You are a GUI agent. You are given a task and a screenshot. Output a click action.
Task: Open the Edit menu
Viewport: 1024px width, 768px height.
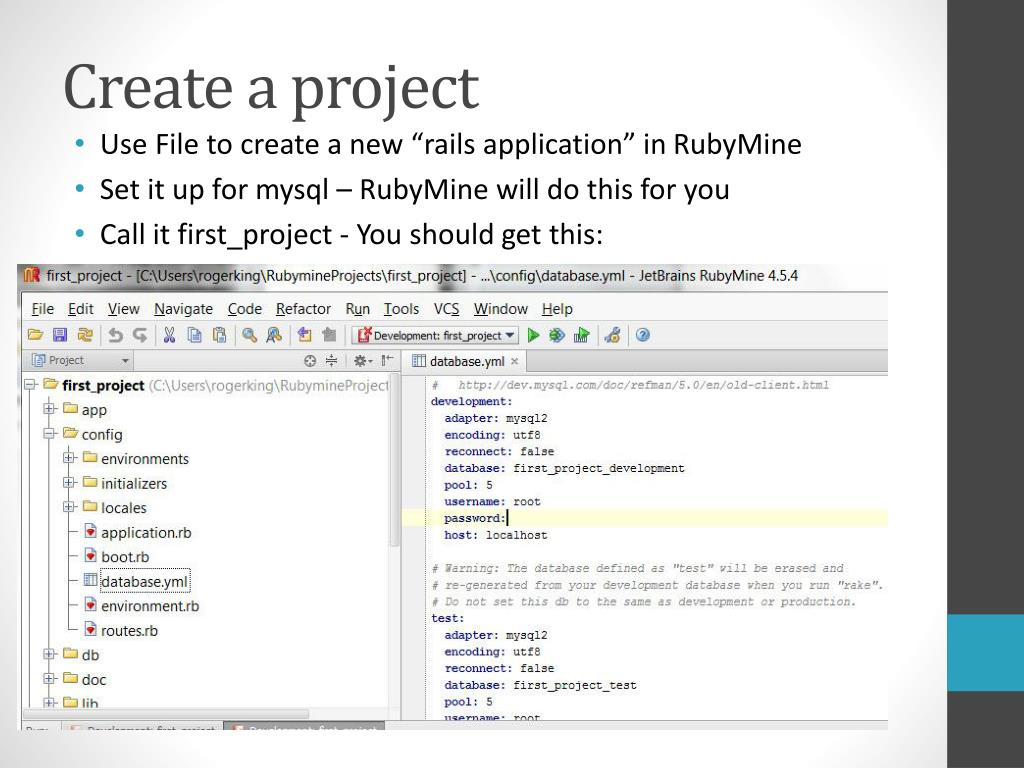pos(81,309)
